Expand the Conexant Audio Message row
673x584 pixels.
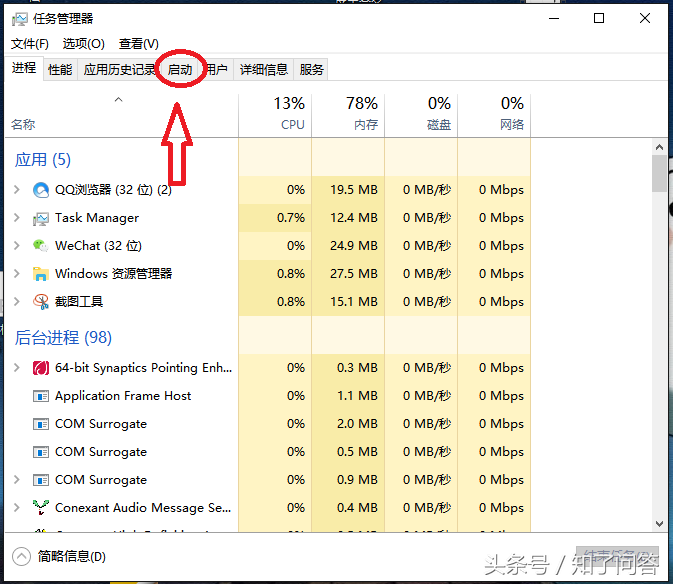point(17,507)
